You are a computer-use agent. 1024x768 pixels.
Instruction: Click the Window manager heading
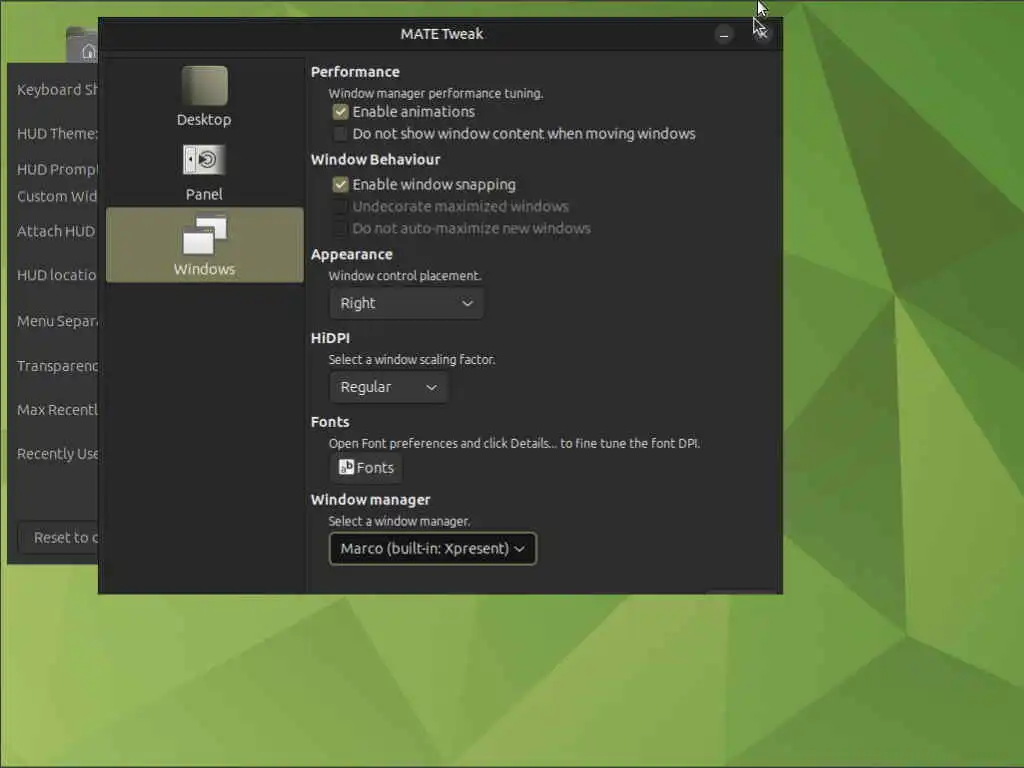pos(370,500)
